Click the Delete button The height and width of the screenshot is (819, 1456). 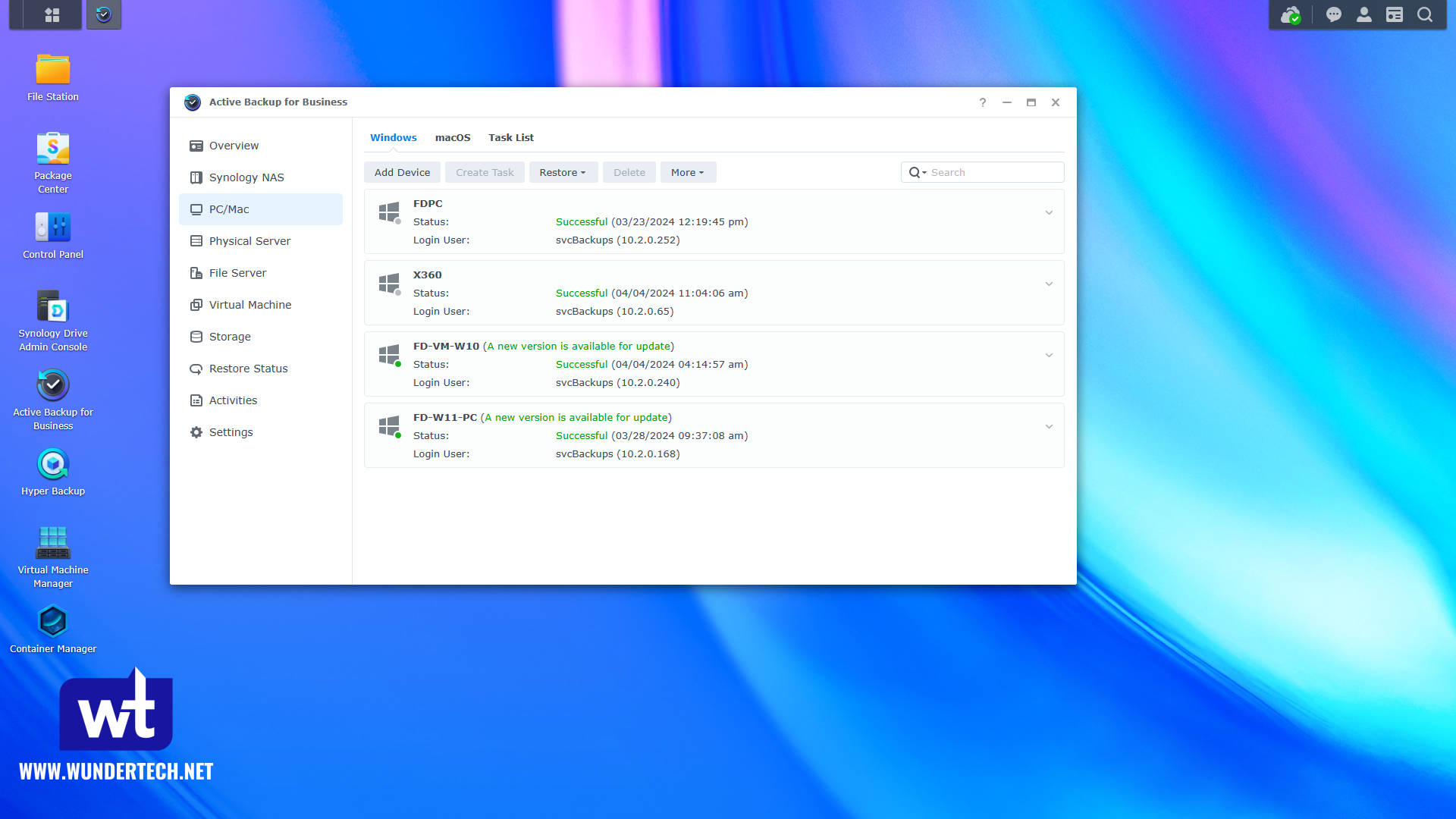tap(627, 172)
